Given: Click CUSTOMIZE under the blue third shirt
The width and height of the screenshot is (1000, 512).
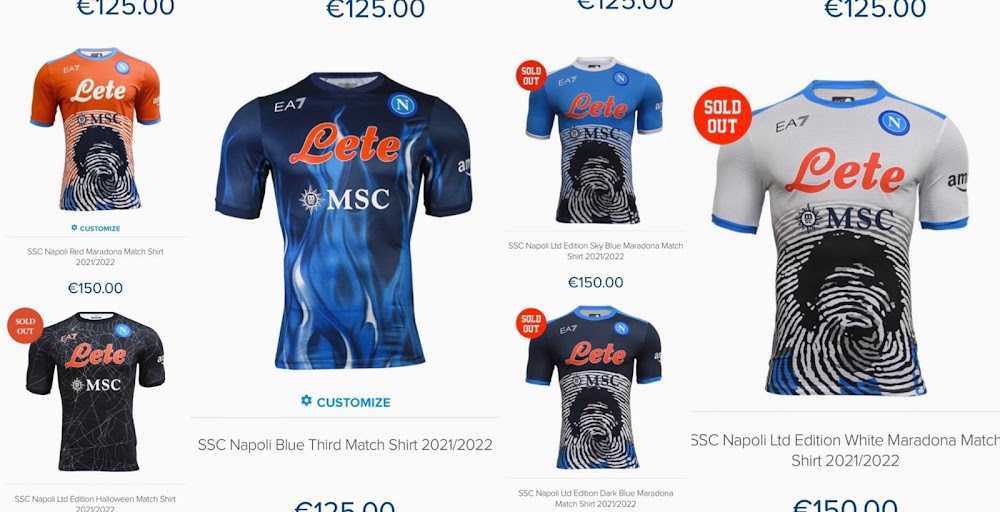Looking at the screenshot, I should [353, 402].
